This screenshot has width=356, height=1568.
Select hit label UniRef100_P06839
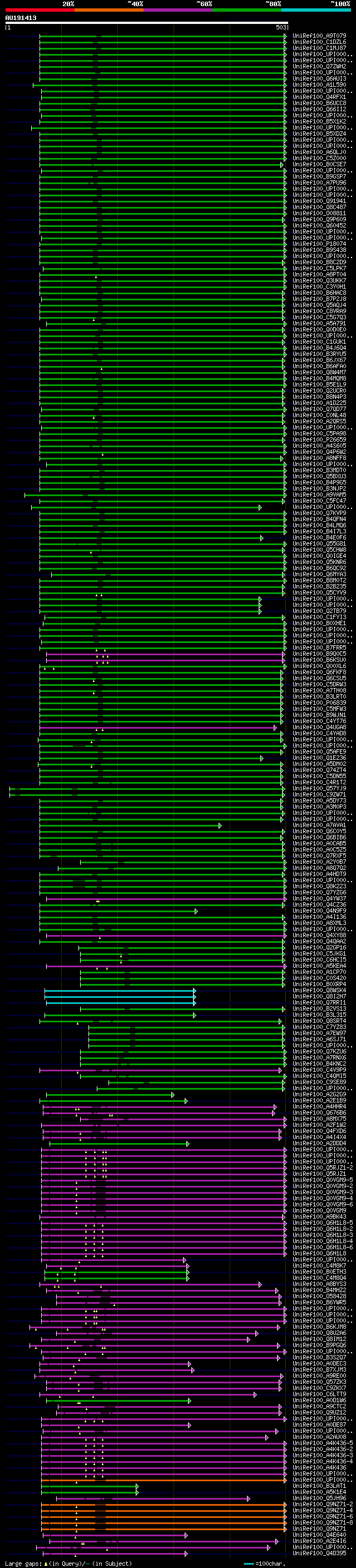click(x=319, y=703)
